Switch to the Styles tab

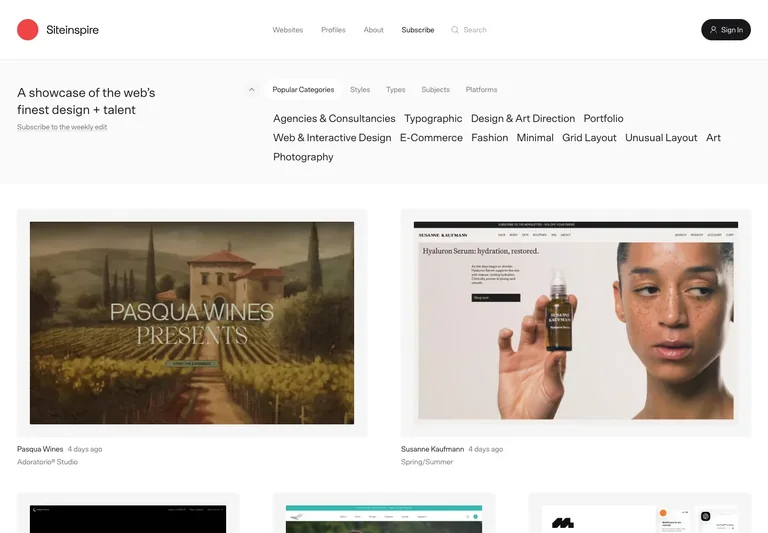(x=360, y=90)
